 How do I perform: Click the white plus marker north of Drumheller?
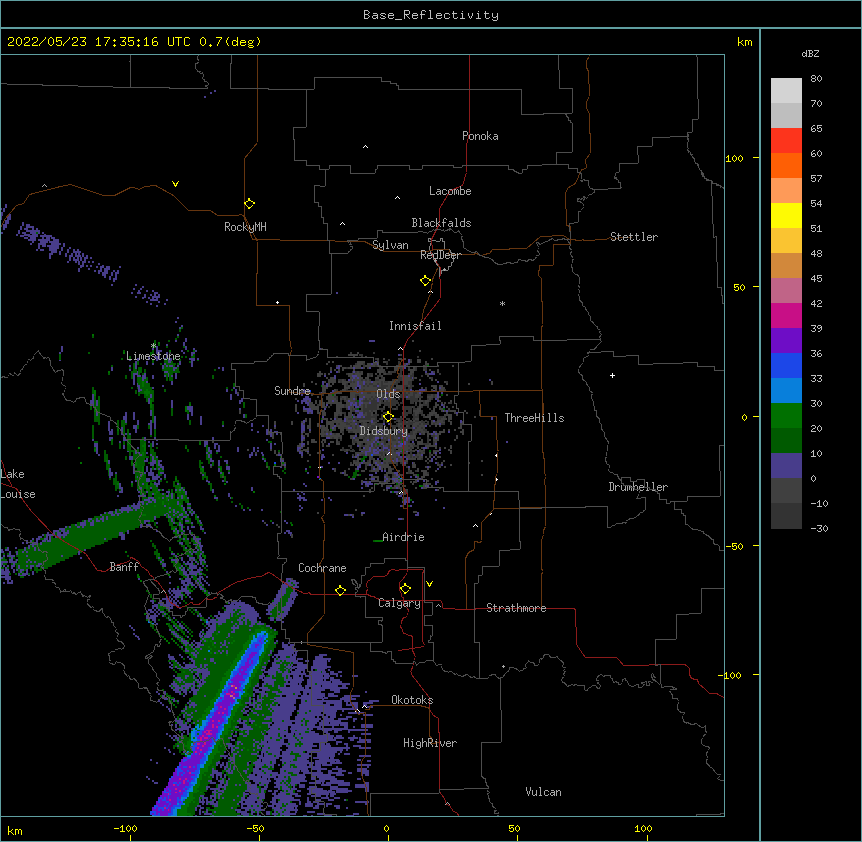(x=612, y=375)
